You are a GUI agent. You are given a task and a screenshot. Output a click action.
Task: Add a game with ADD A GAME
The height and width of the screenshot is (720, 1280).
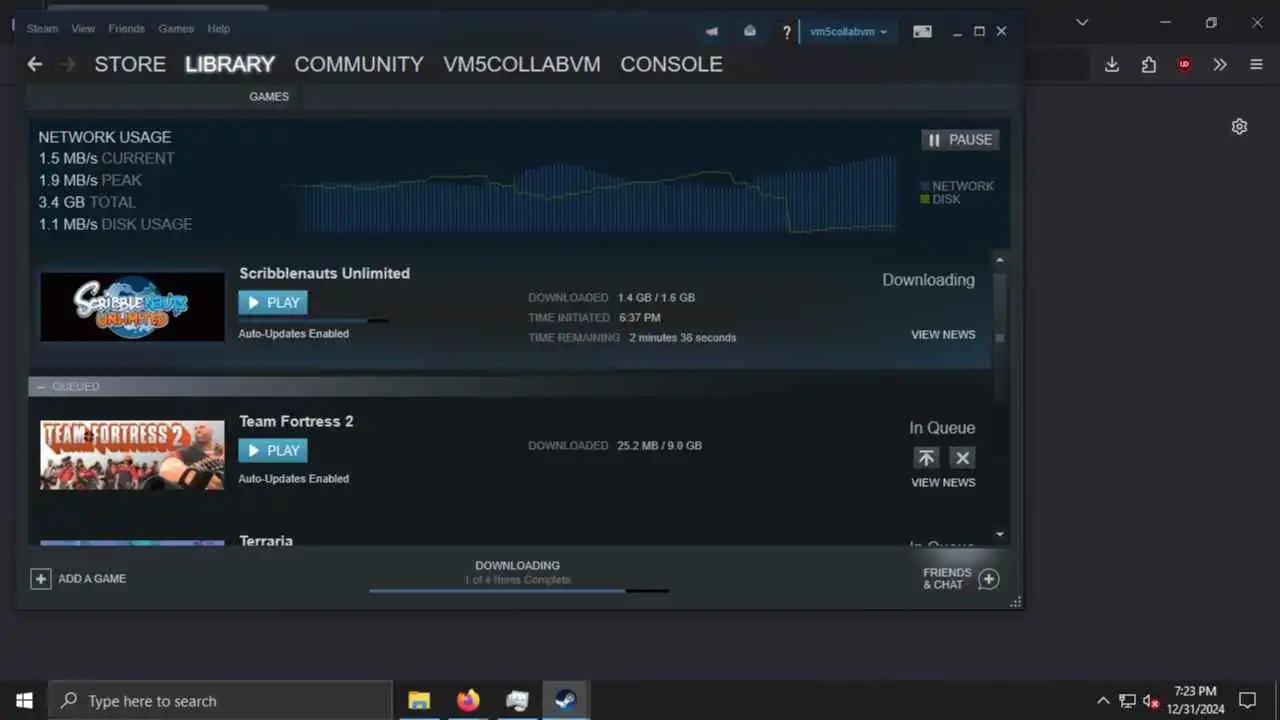[x=78, y=579]
